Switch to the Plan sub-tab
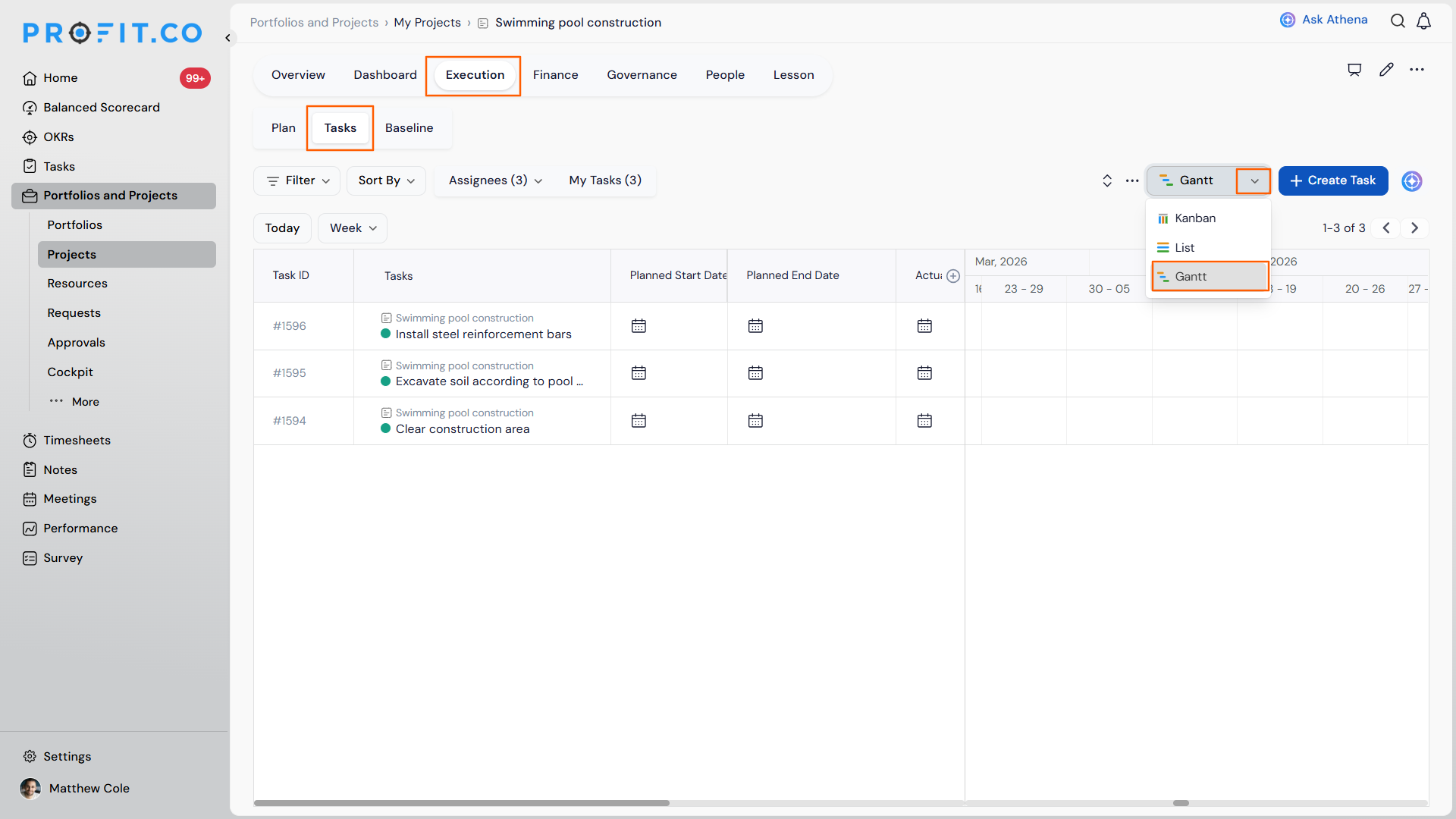Image resolution: width=1456 pixels, height=819 pixels. coord(284,128)
